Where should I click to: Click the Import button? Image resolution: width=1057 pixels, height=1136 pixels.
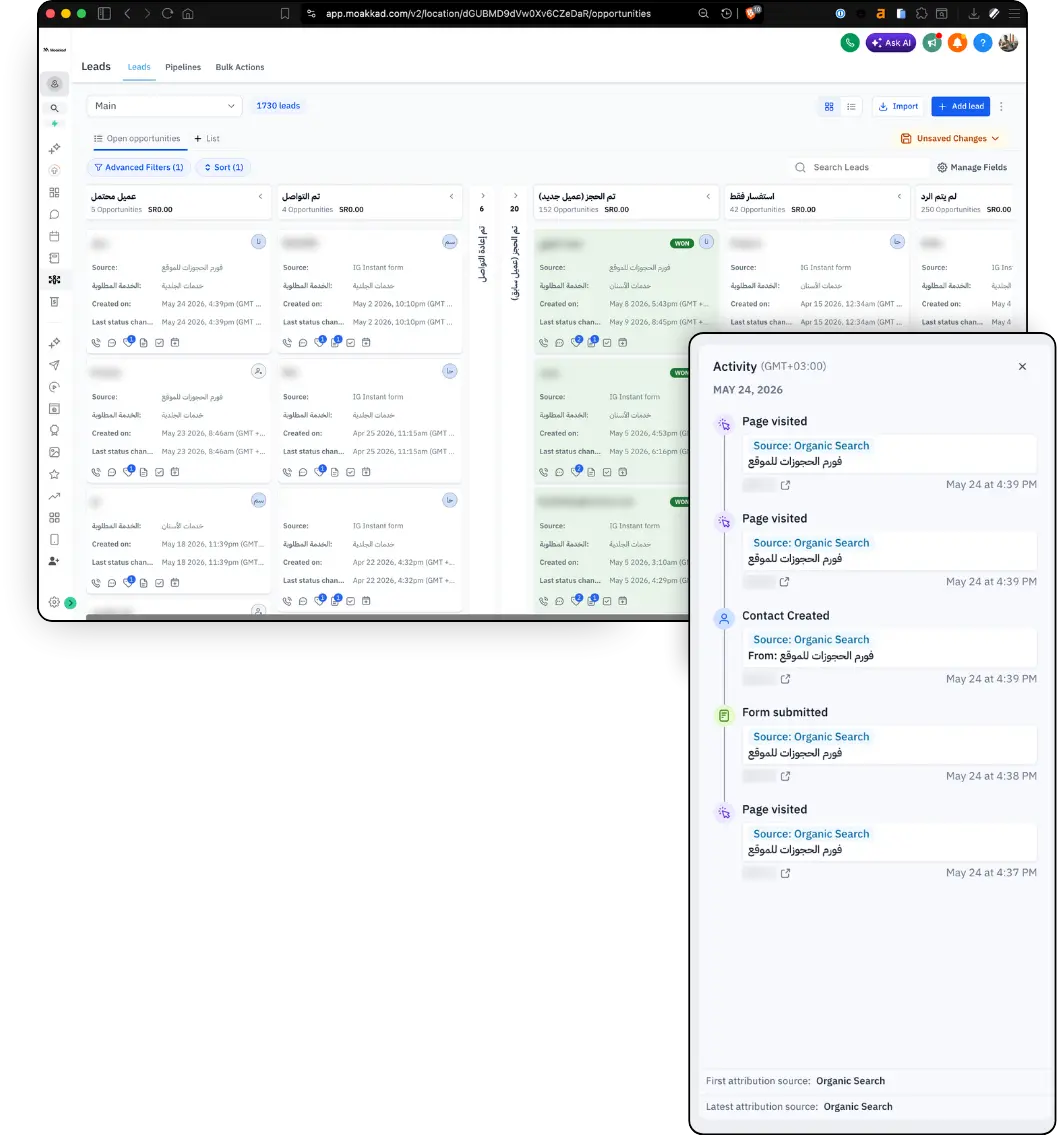(898, 106)
